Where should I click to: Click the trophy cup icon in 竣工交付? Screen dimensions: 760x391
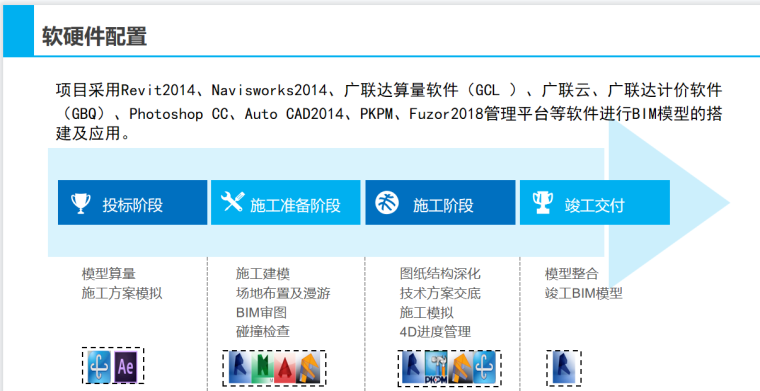pyautogui.click(x=543, y=203)
